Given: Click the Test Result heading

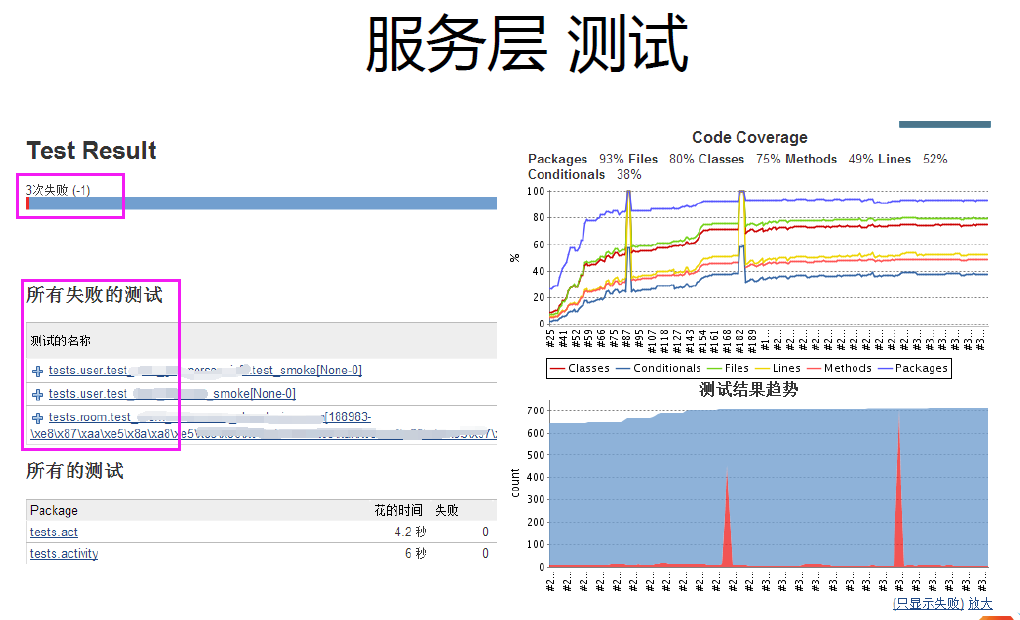Looking at the screenshot, I should click(91, 151).
